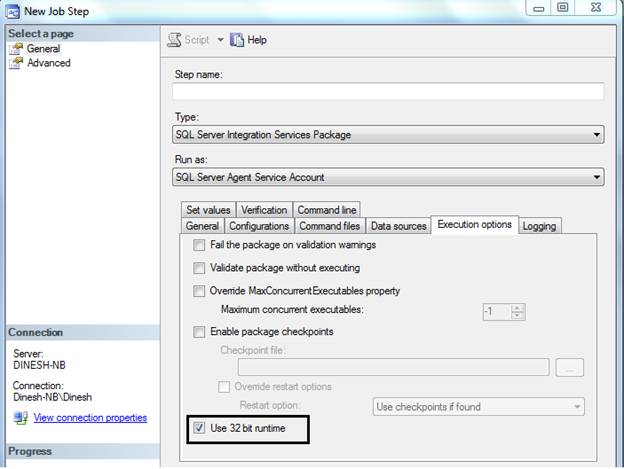Select the Advanced page in sidebar
The height and width of the screenshot is (469, 624).
coord(48,63)
